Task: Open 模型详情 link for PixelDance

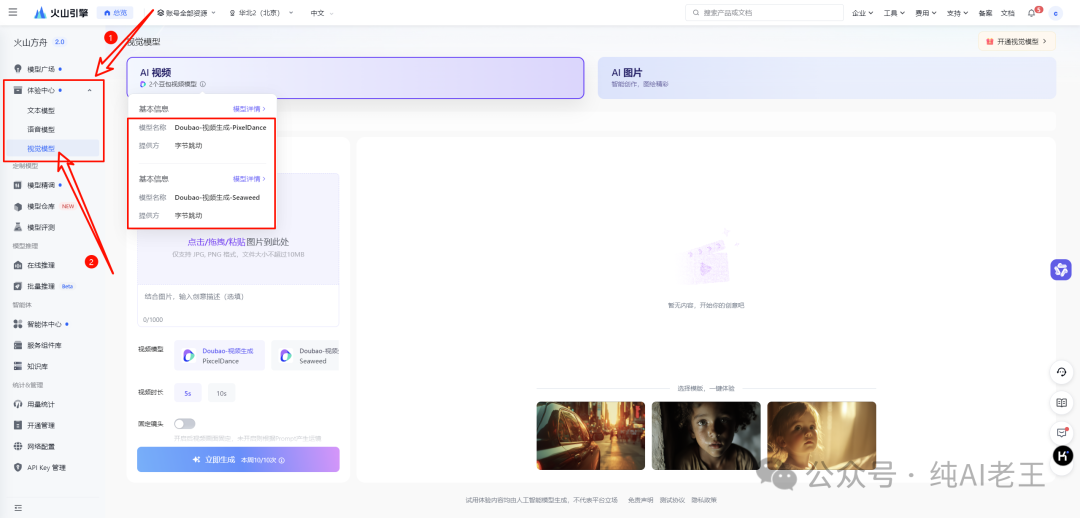Action: [x=249, y=109]
